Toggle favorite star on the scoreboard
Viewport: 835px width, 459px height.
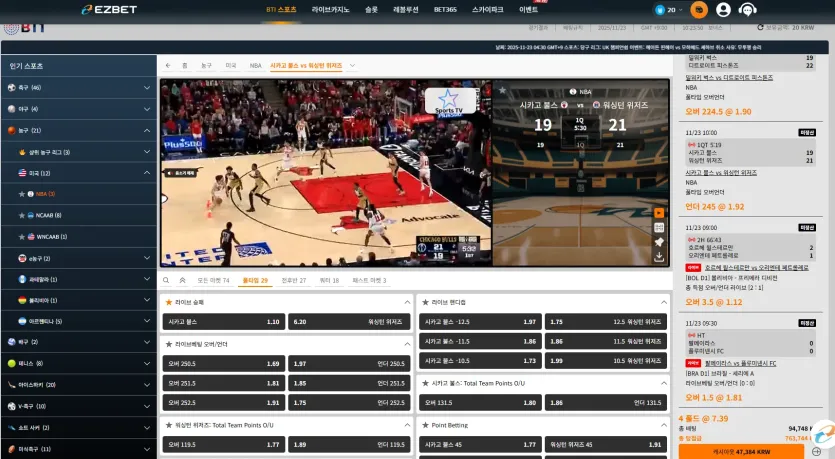[x=502, y=91]
